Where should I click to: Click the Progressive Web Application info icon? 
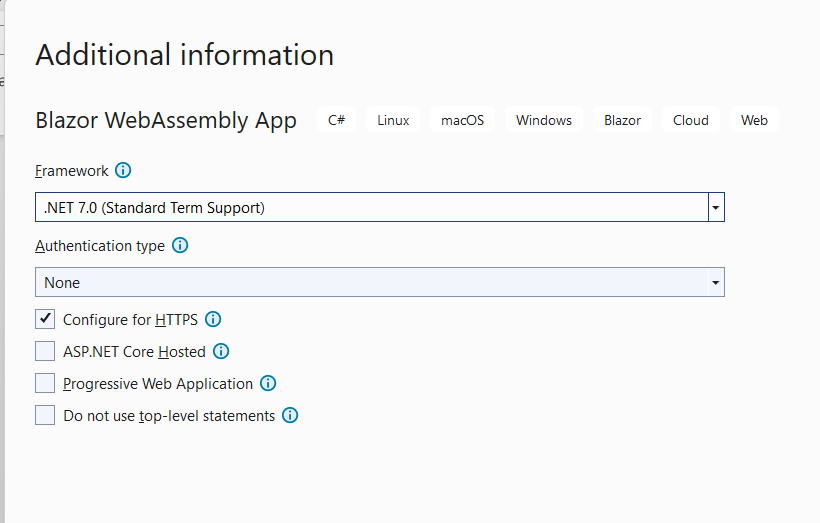(x=268, y=384)
